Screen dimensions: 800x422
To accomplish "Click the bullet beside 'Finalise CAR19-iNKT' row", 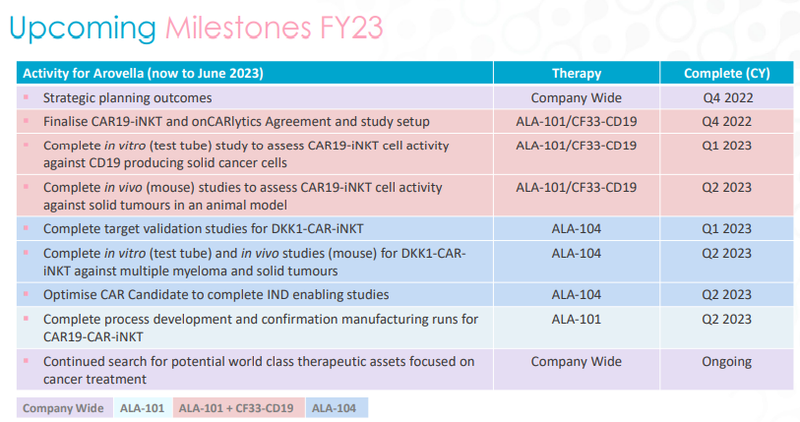I will point(26,120).
